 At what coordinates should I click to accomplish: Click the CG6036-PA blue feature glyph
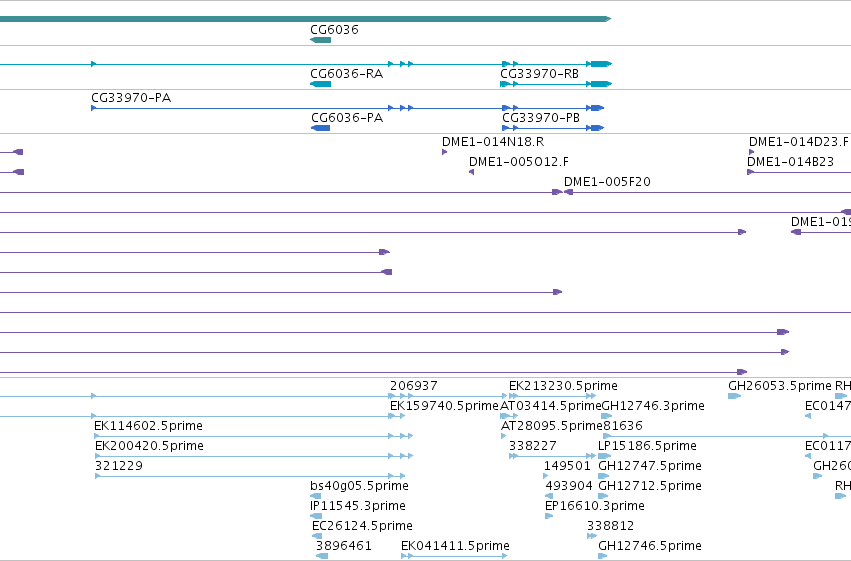pyautogui.click(x=320, y=128)
